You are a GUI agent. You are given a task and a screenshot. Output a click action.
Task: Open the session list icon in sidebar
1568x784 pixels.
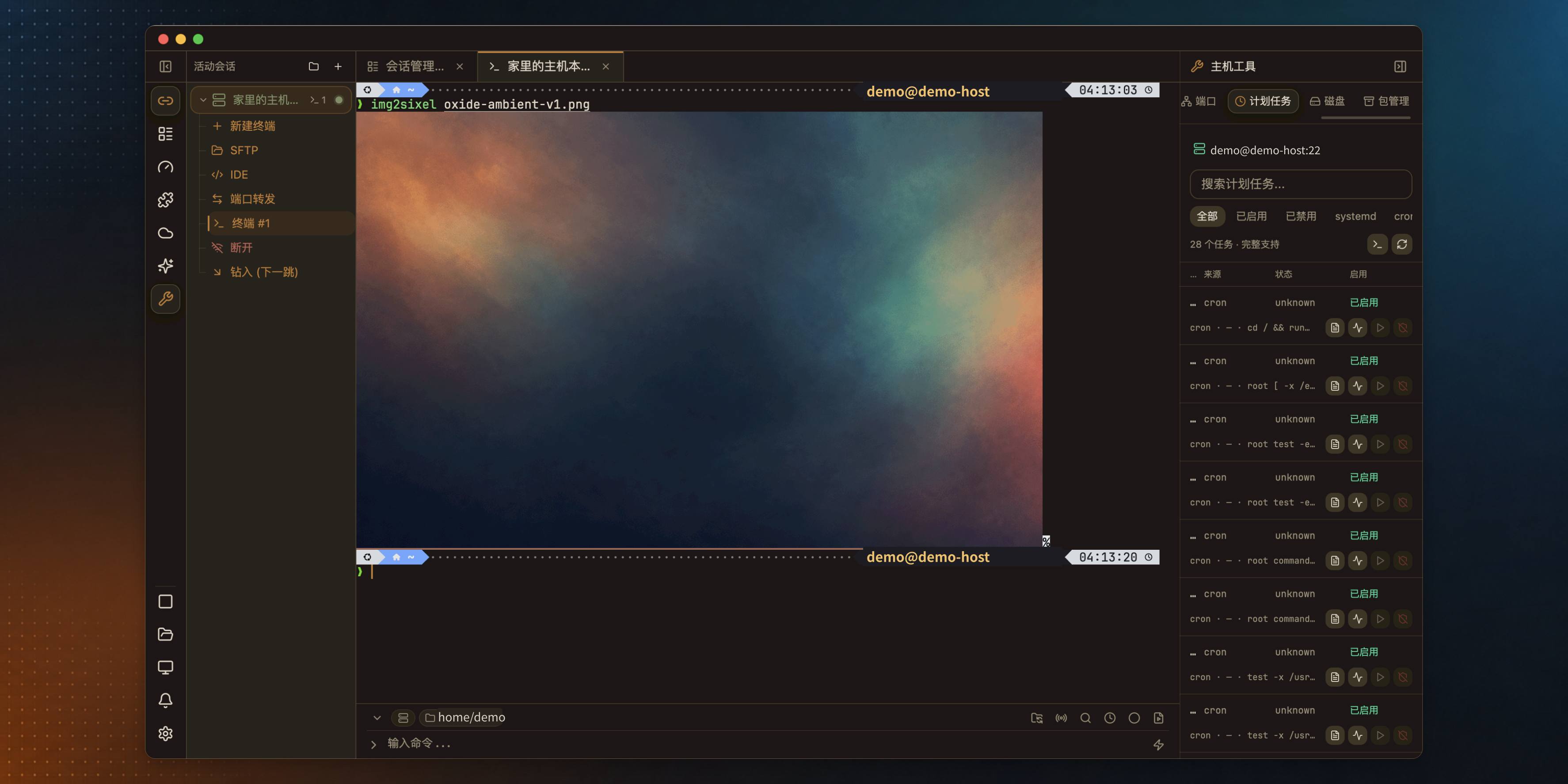coord(166,134)
